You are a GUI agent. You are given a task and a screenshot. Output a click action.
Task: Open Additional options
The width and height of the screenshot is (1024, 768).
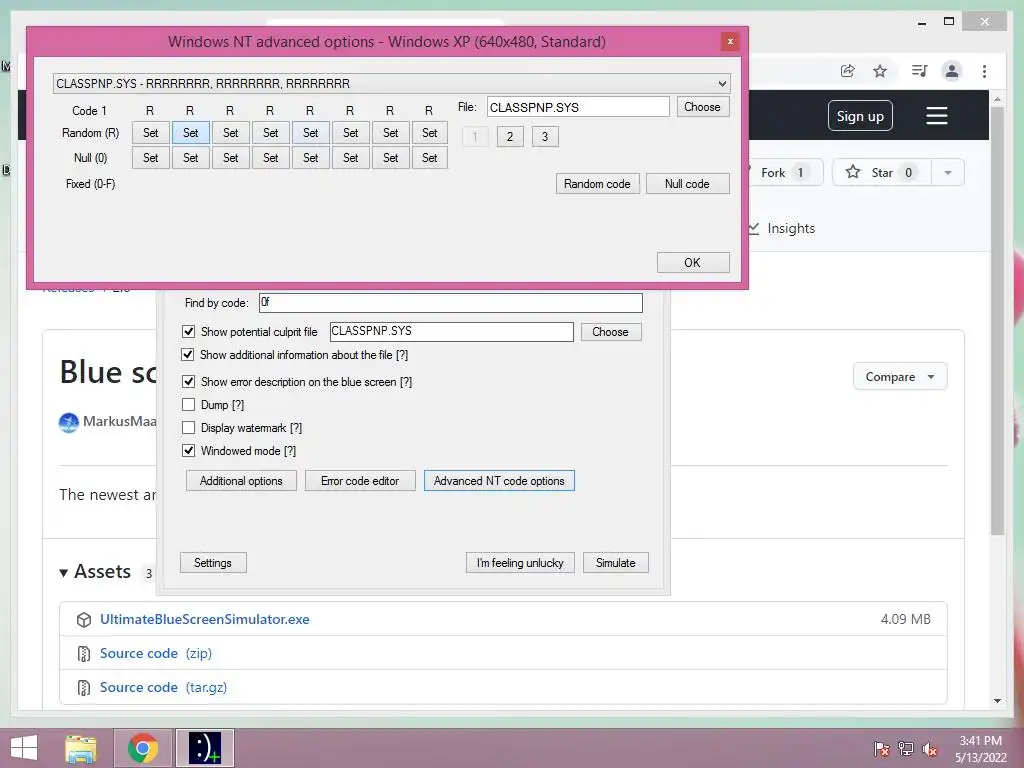click(x=241, y=481)
